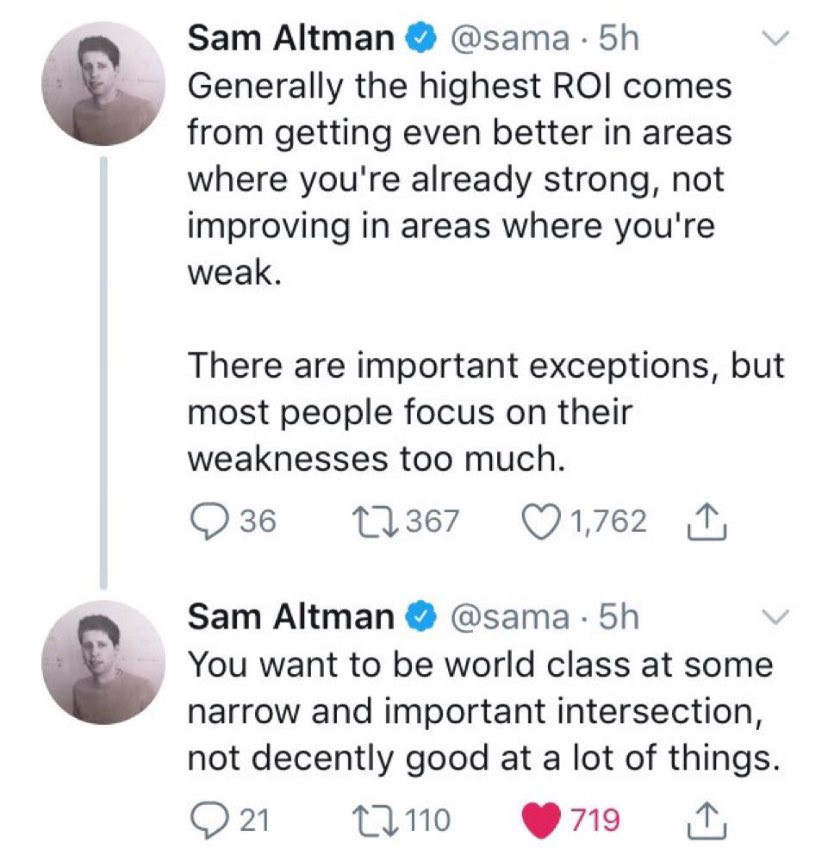Viewport: 828px width, 850px height.
Task: Share the first tweet about highest ROI
Action: (706, 521)
